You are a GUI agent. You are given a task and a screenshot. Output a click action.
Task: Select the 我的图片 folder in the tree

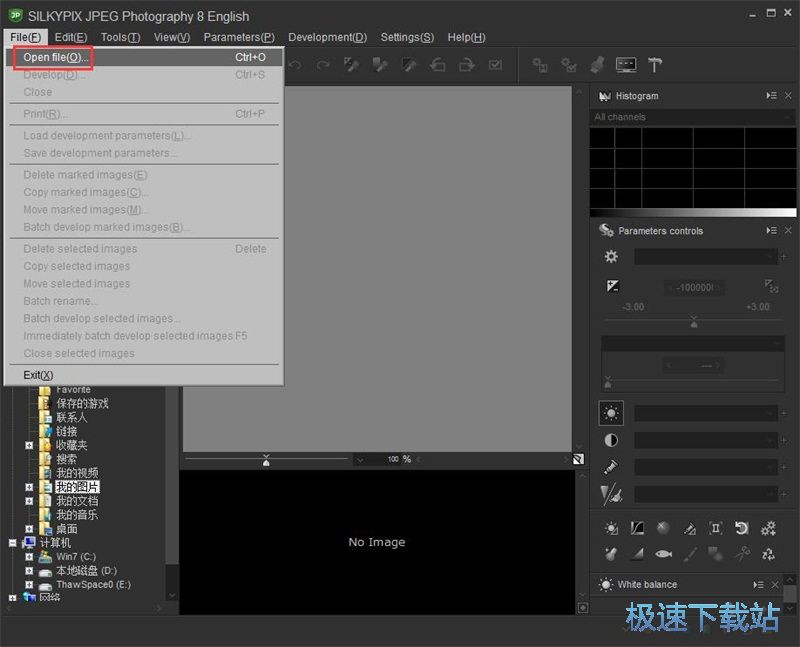75,485
